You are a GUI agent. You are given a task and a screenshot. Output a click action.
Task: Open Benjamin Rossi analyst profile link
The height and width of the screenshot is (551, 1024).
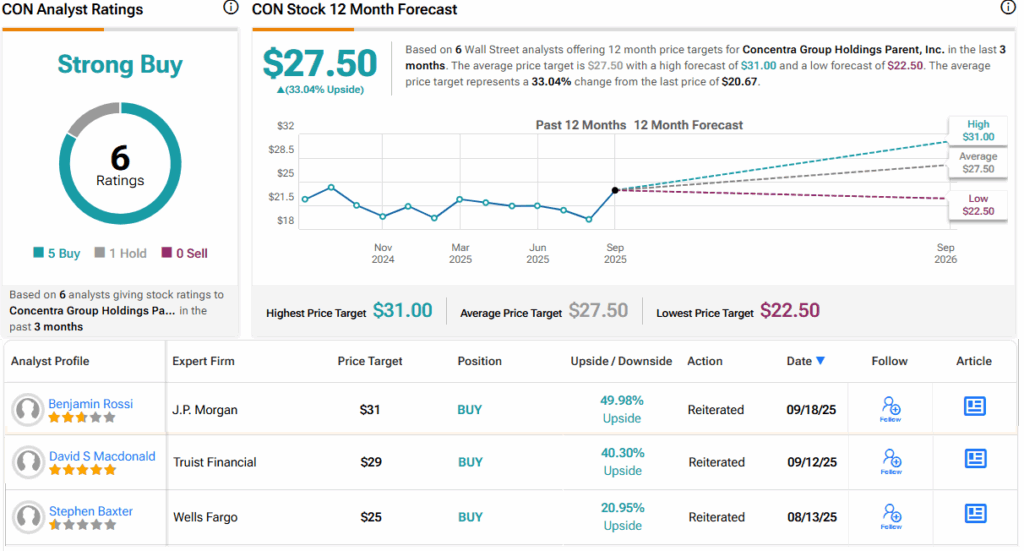91,403
